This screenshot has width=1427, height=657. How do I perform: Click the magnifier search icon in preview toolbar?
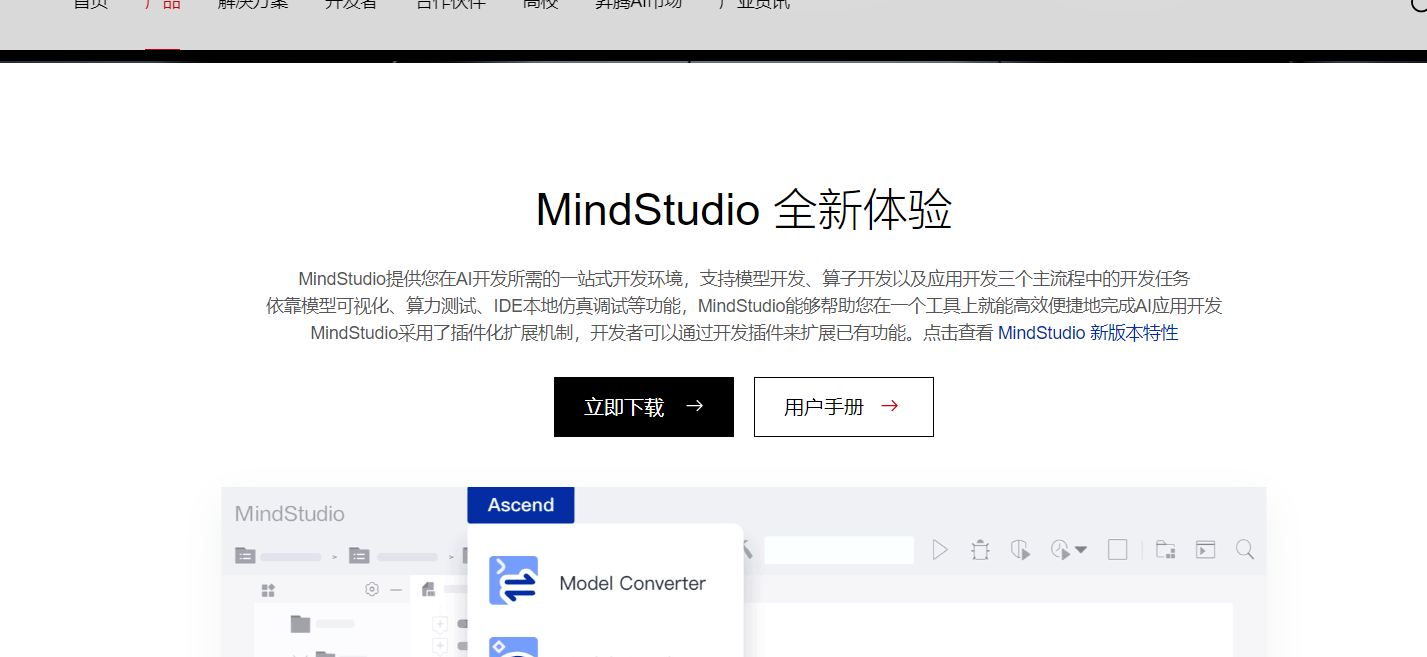1245,550
